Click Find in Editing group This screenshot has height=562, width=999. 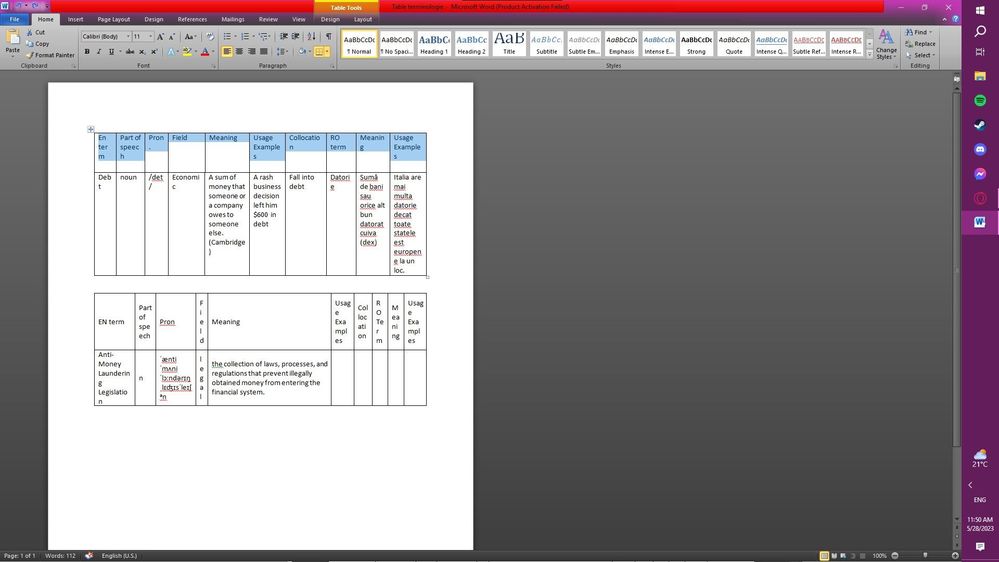pyautogui.click(x=919, y=32)
